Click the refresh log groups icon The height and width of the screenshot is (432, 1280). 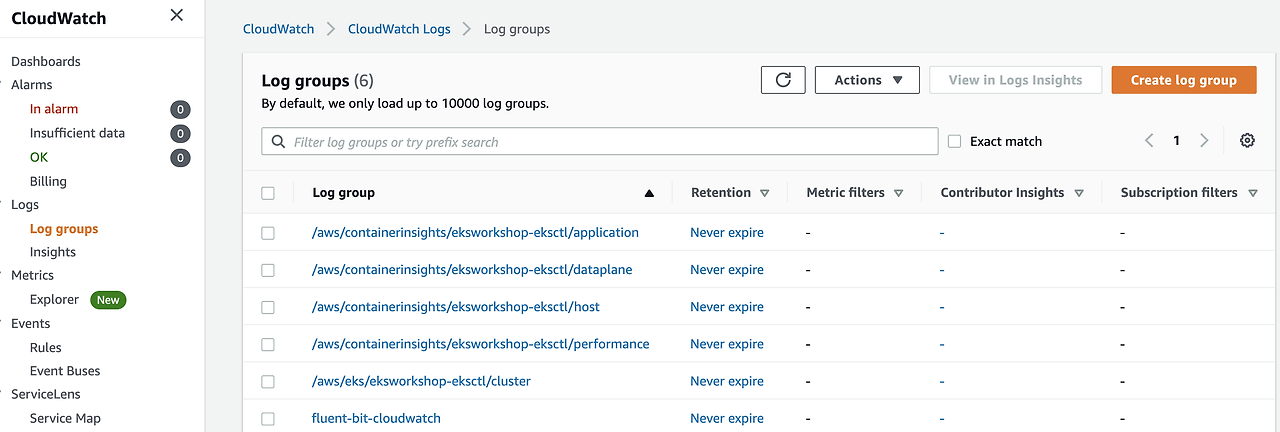coord(783,80)
